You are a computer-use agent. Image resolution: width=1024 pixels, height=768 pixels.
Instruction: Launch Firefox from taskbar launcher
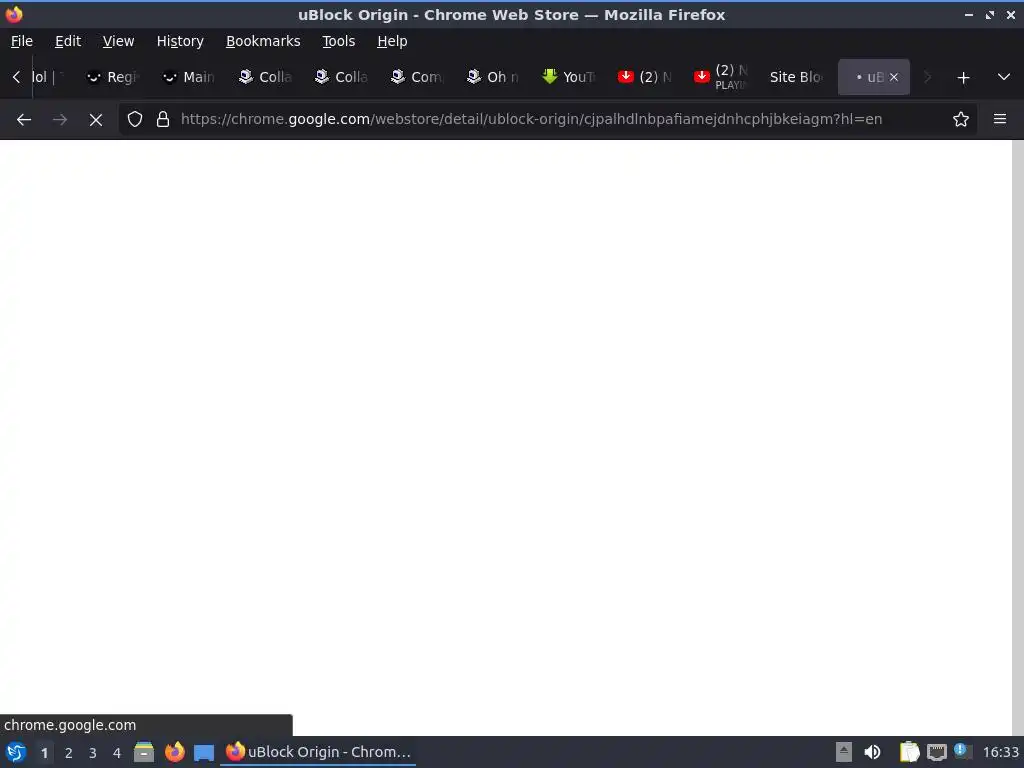pyautogui.click(x=174, y=752)
